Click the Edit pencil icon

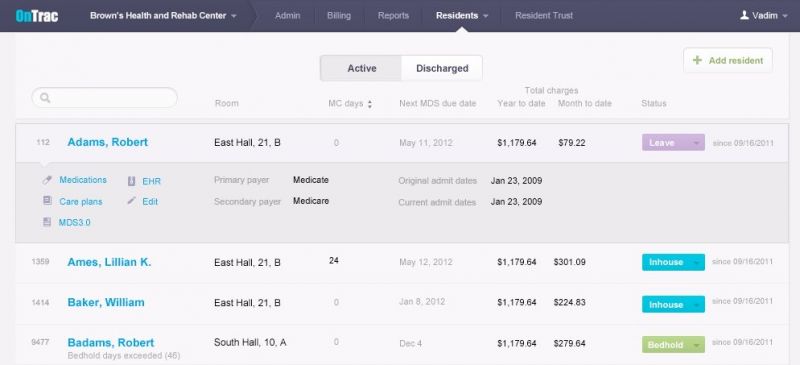point(131,201)
